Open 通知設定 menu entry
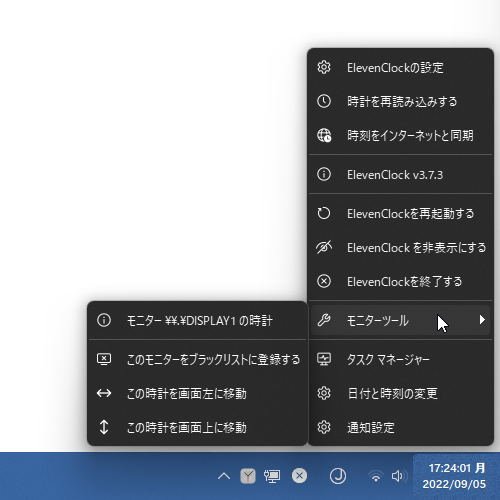 point(400,427)
